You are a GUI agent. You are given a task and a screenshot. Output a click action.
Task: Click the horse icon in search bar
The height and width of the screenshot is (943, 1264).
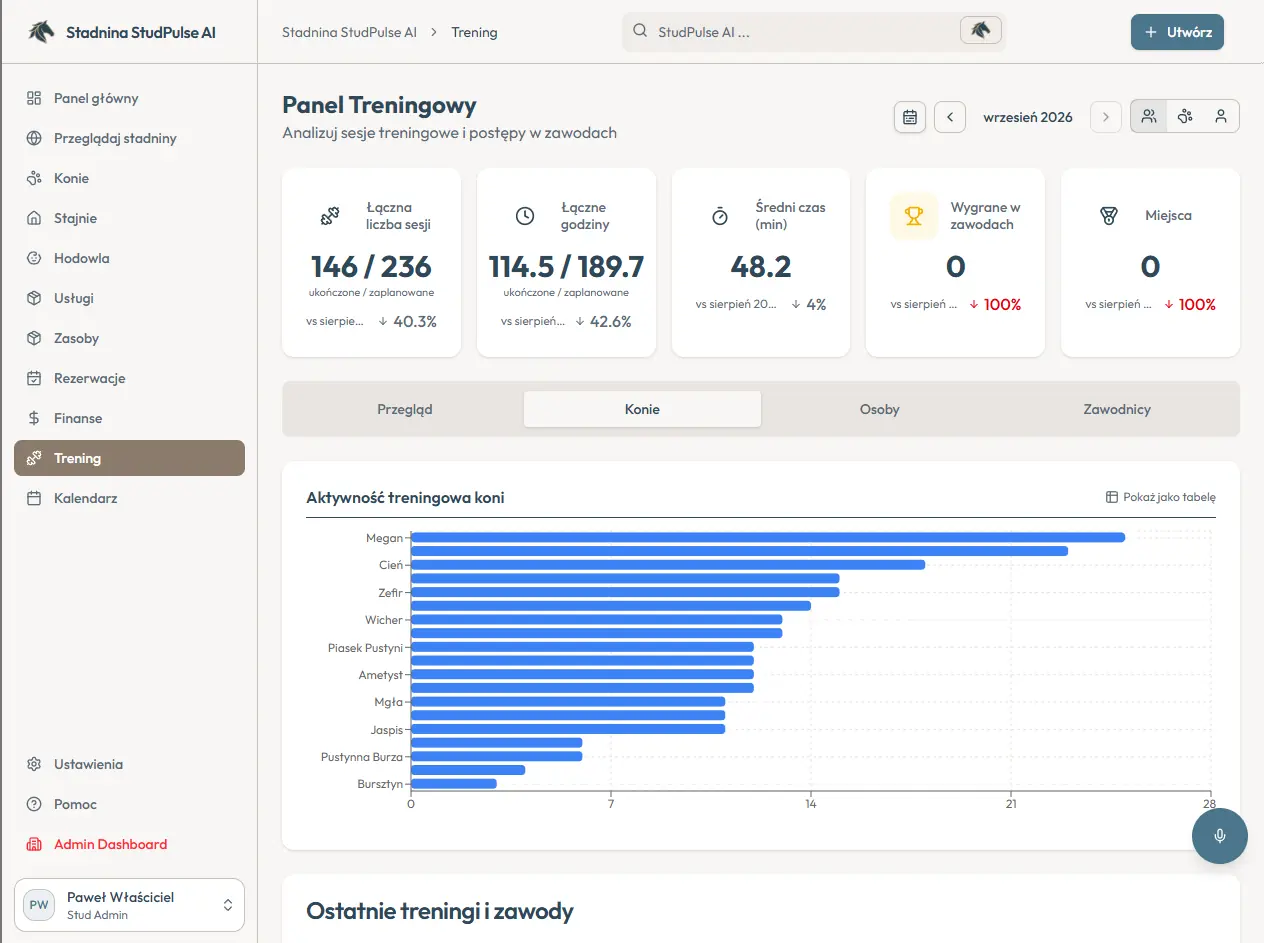(x=980, y=31)
